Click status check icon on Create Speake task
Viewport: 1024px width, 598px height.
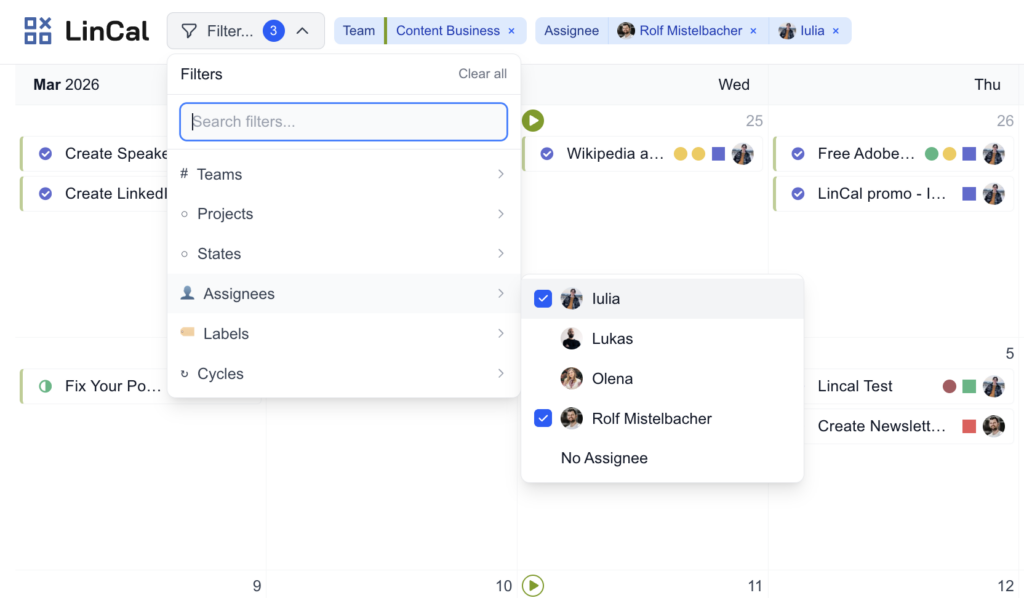(45, 154)
